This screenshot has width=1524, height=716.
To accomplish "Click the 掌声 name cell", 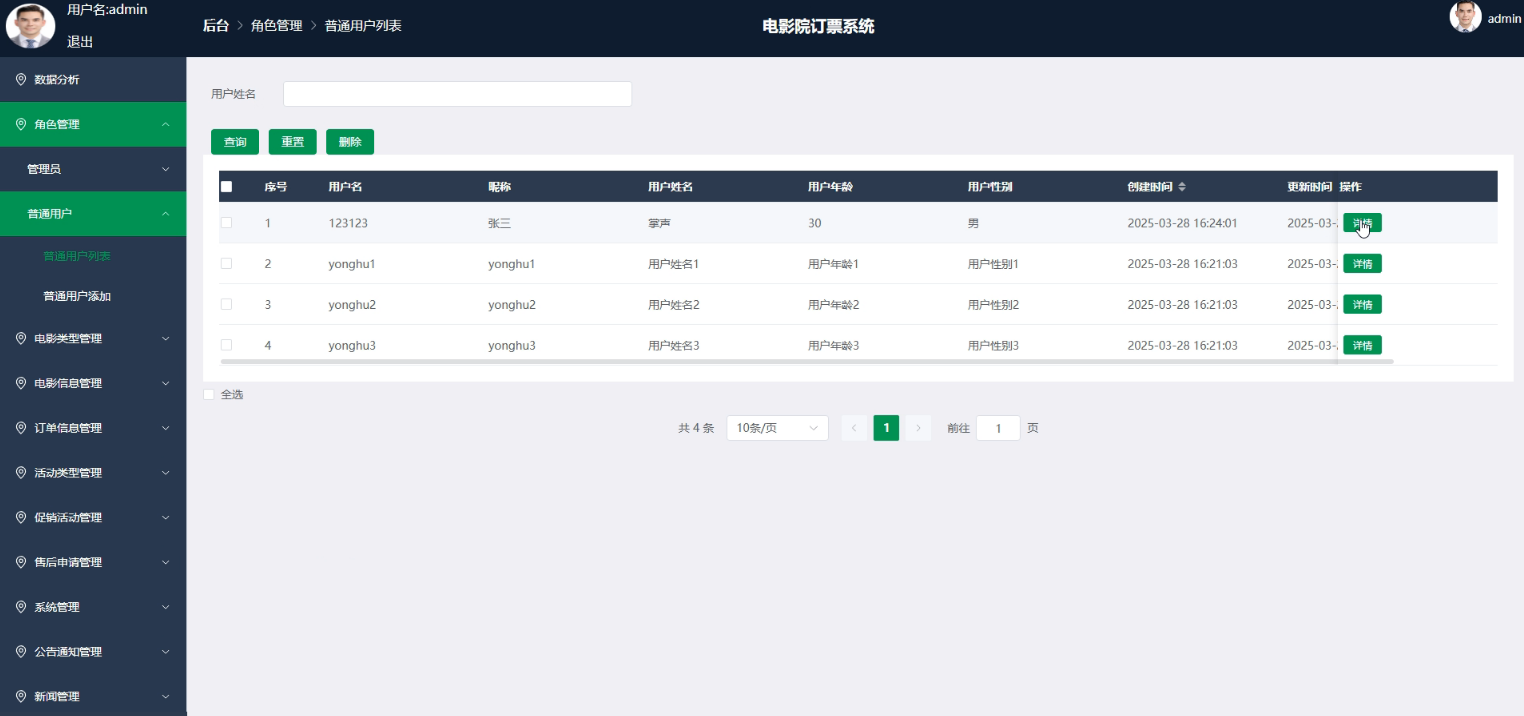I will click(659, 223).
